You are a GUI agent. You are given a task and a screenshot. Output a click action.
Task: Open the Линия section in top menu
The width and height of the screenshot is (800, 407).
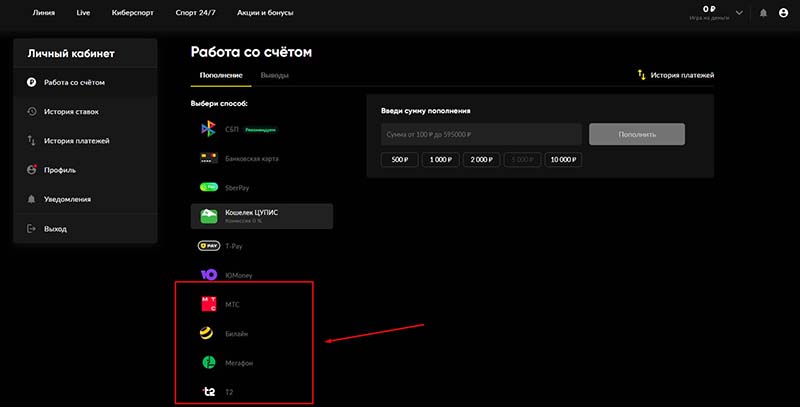[44, 13]
